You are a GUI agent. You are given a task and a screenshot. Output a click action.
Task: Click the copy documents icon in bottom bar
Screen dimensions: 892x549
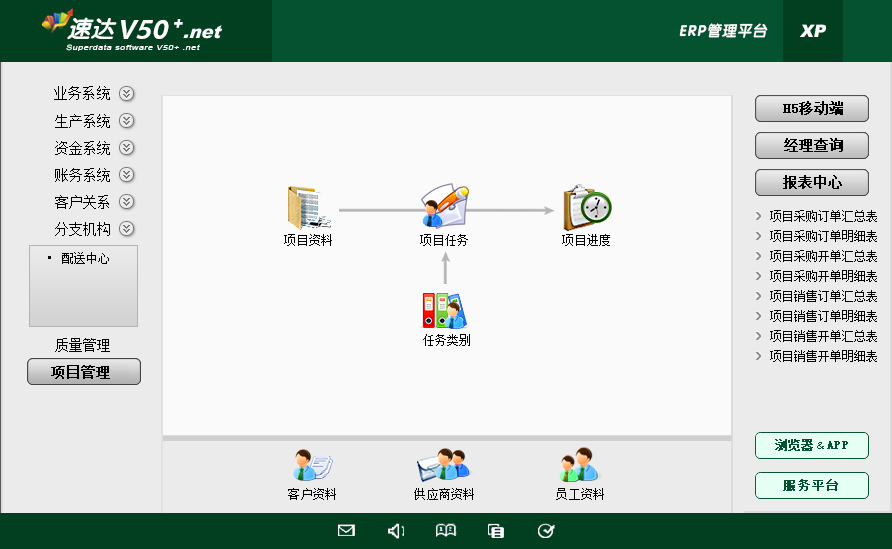click(x=495, y=531)
